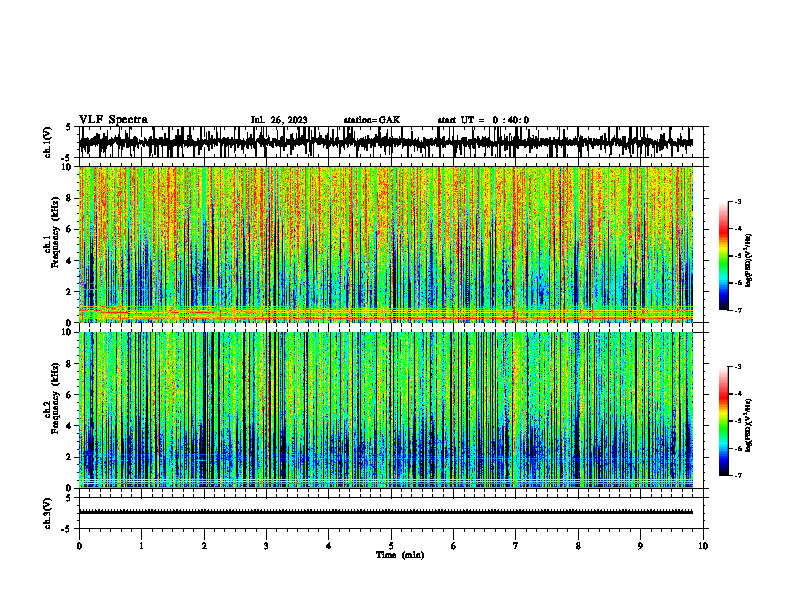The image size is (792, 612).
Task: Click the Time (min) axis label
Action: [x=400, y=555]
